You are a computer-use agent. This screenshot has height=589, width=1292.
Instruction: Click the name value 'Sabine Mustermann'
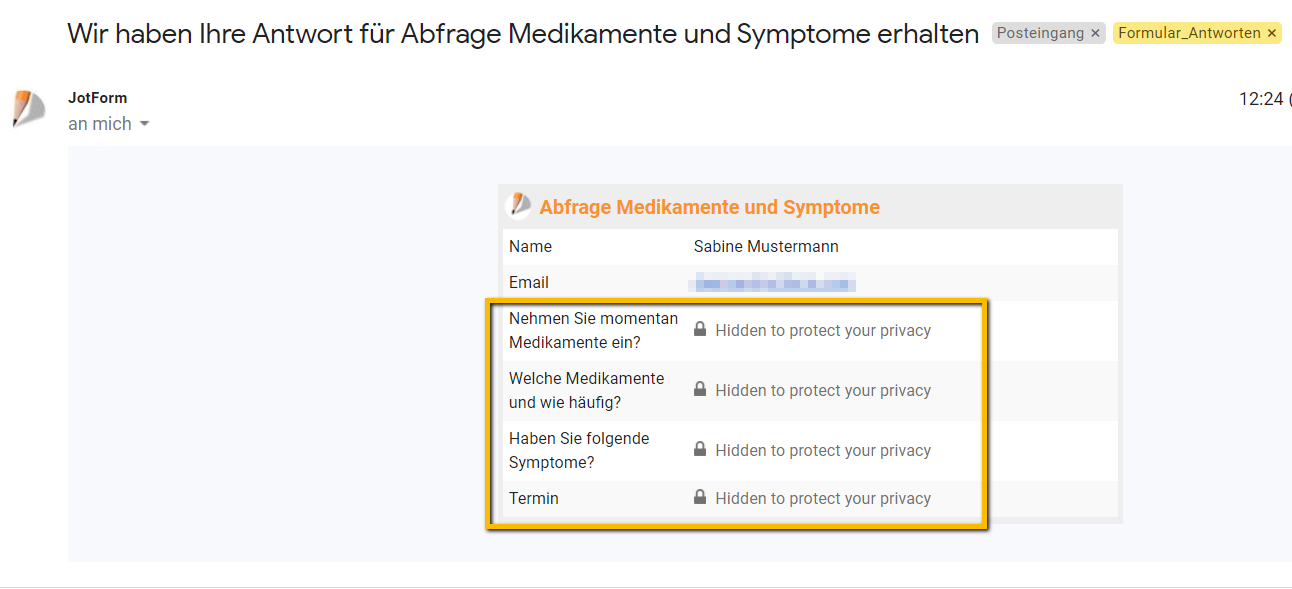(x=766, y=246)
